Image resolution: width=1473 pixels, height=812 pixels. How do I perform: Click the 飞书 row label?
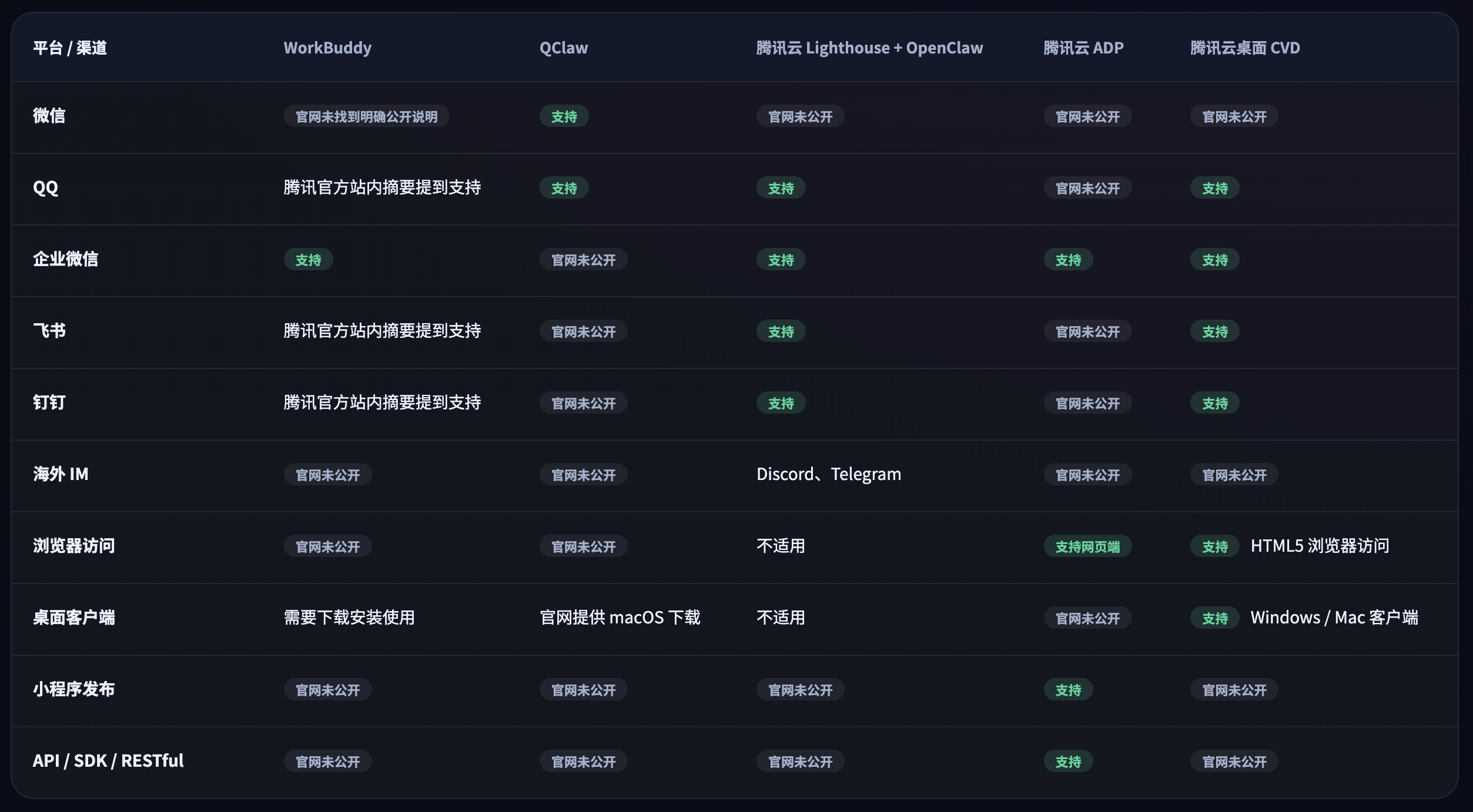click(49, 331)
